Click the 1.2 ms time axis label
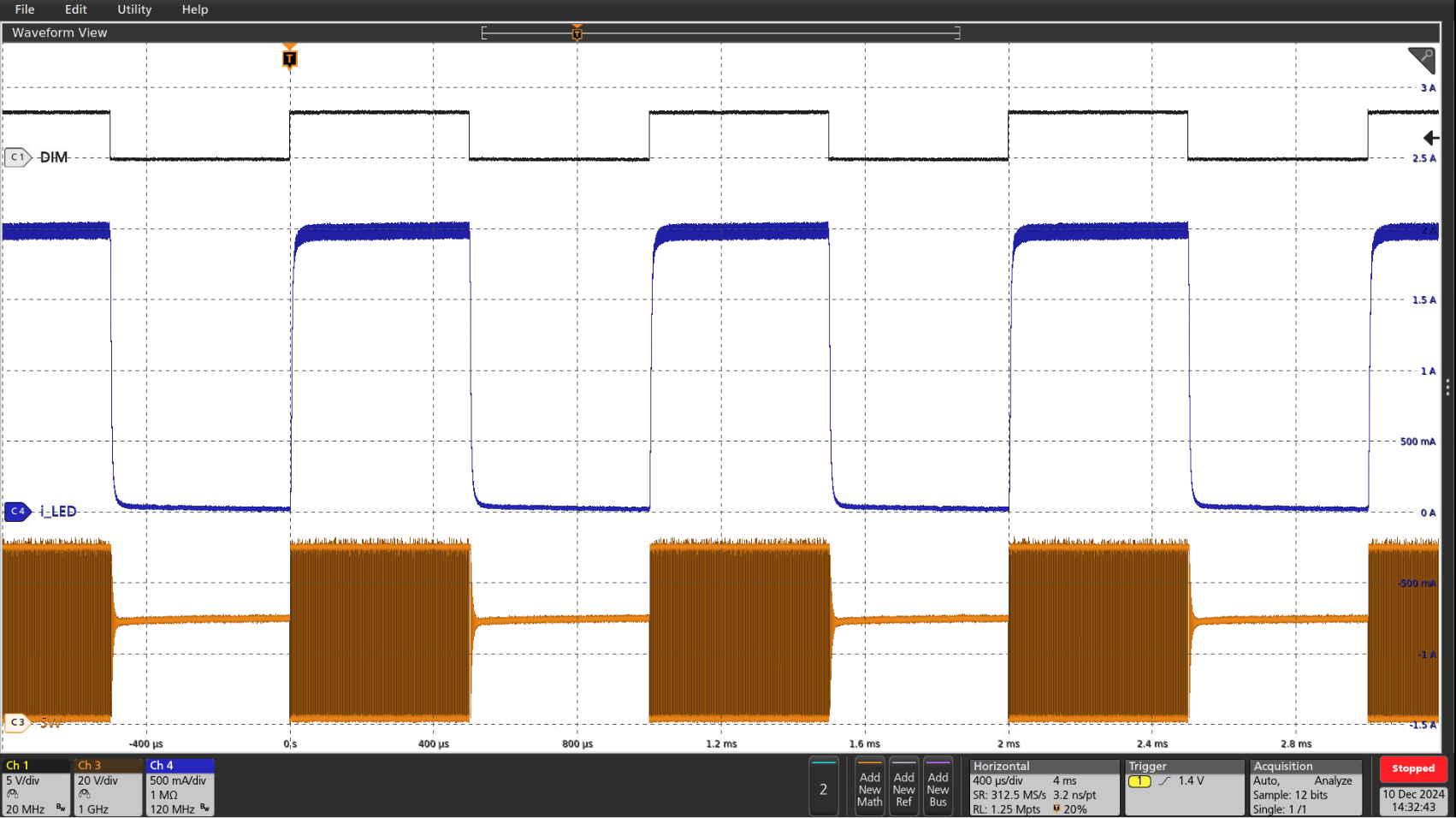The height and width of the screenshot is (818, 1456). click(x=721, y=744)
